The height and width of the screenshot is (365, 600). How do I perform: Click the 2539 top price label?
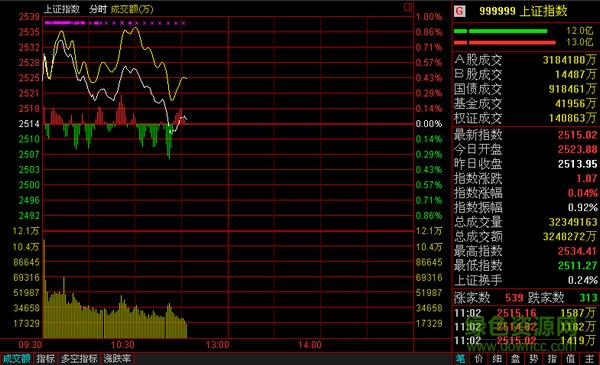point(29,16)
